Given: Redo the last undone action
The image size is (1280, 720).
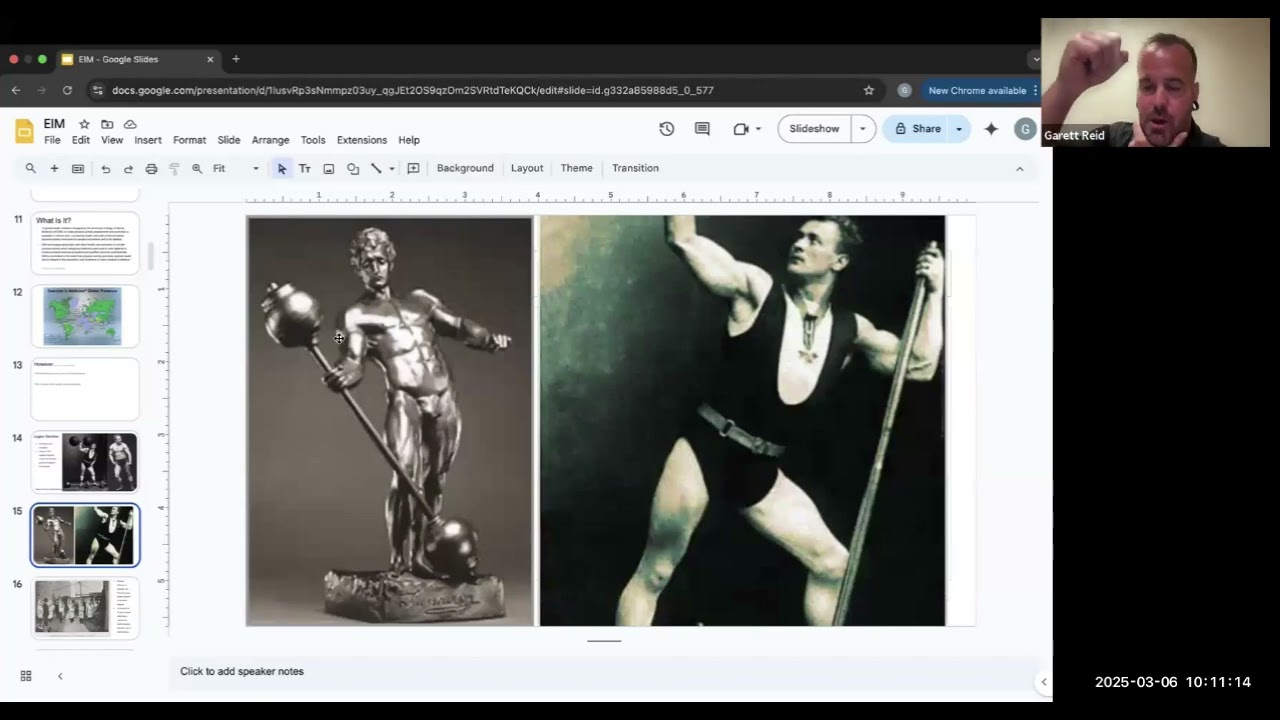Looking at the screenshot, I should pyautogui.click(x=128, y=169).
